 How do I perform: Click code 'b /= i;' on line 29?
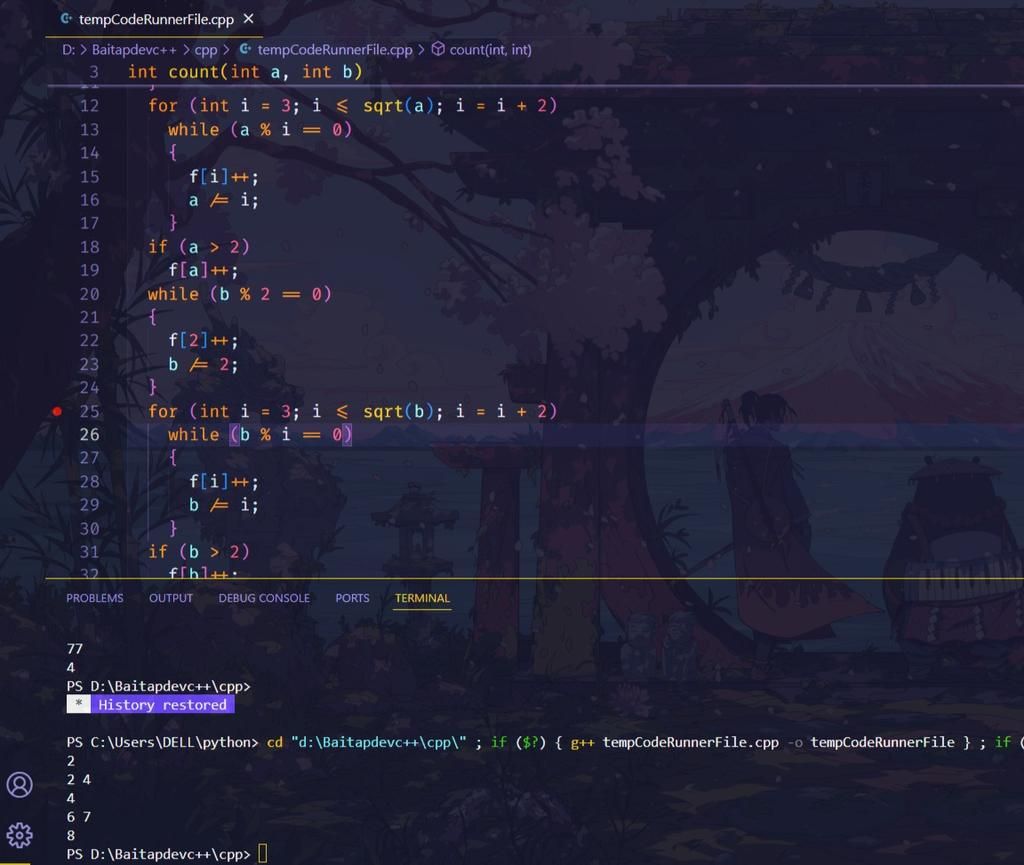coord(223,505)
